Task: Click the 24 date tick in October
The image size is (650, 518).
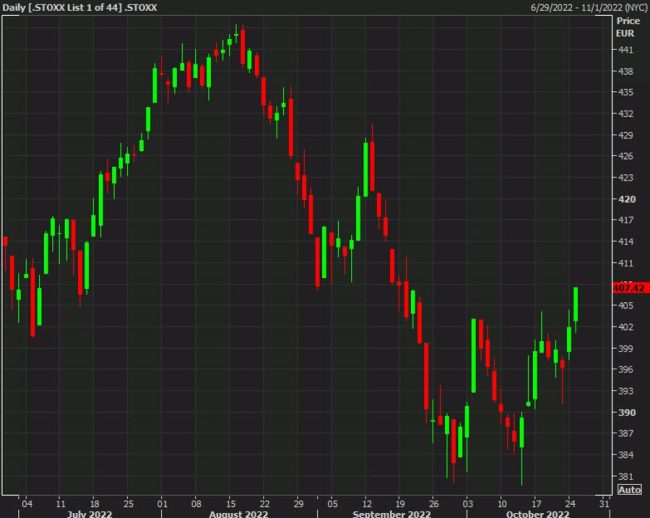Action: 570,502
